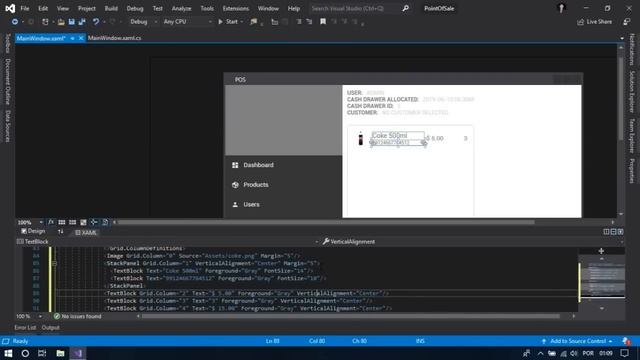The image size is (640, 360).
Task: Toggle the designer effects fx icon
Action: (x=51, y=222)
